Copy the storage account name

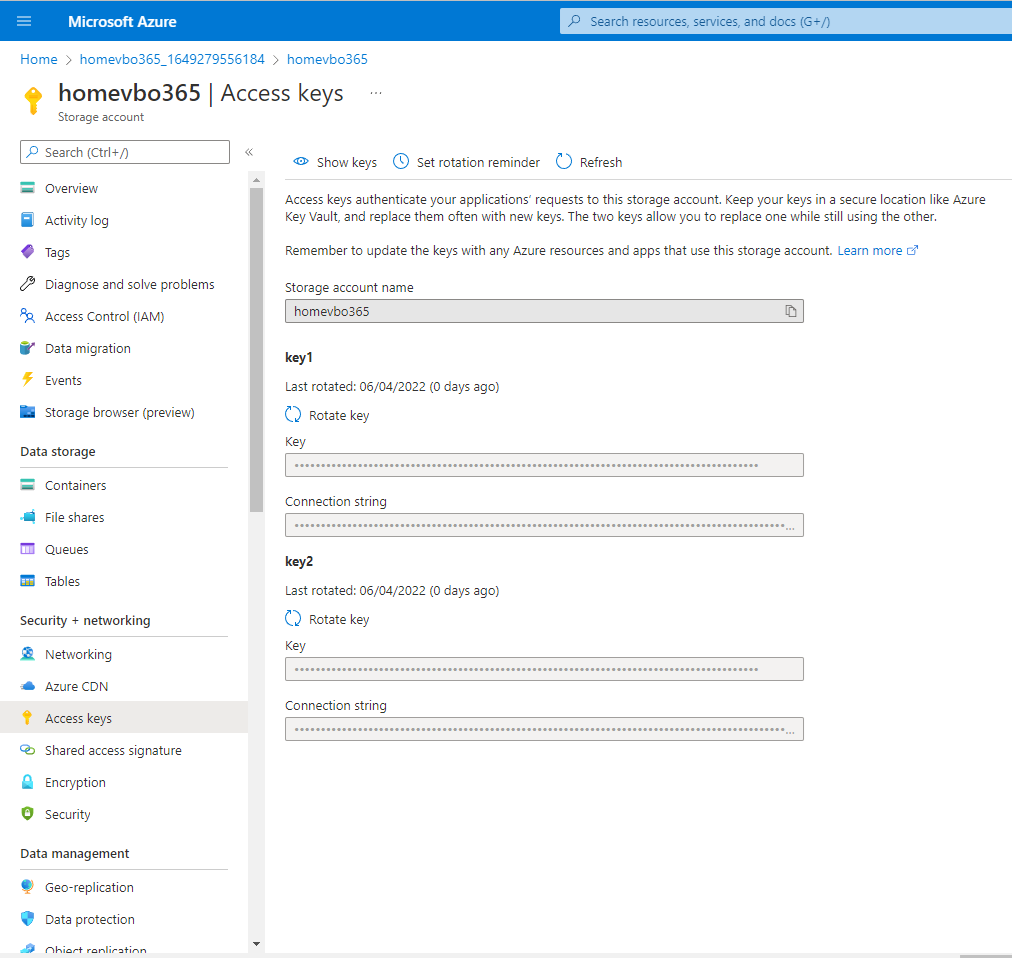click(x=790, y=311)
